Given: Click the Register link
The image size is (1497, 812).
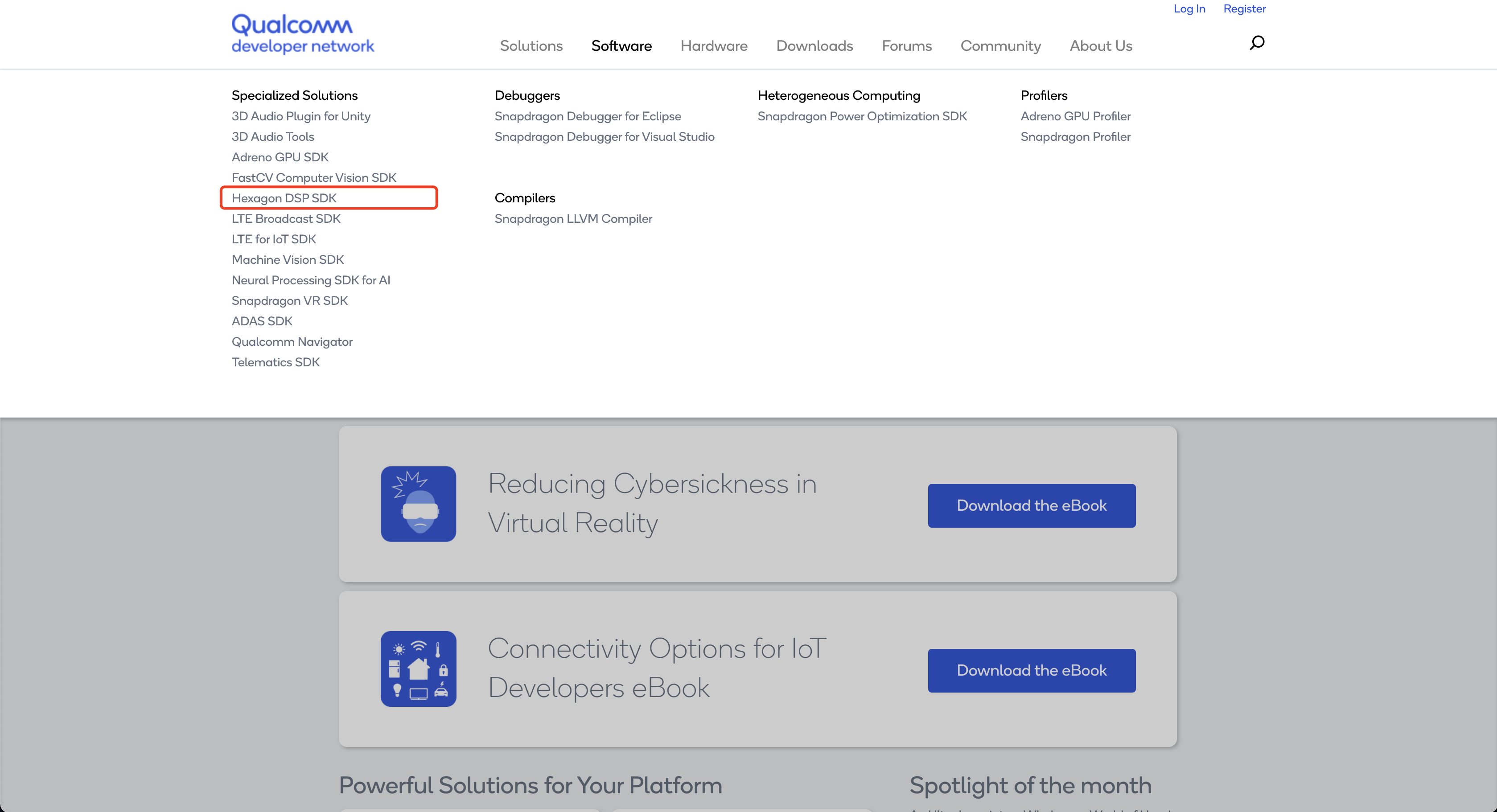Looking at the screenshot, I should pos(1244,9).
